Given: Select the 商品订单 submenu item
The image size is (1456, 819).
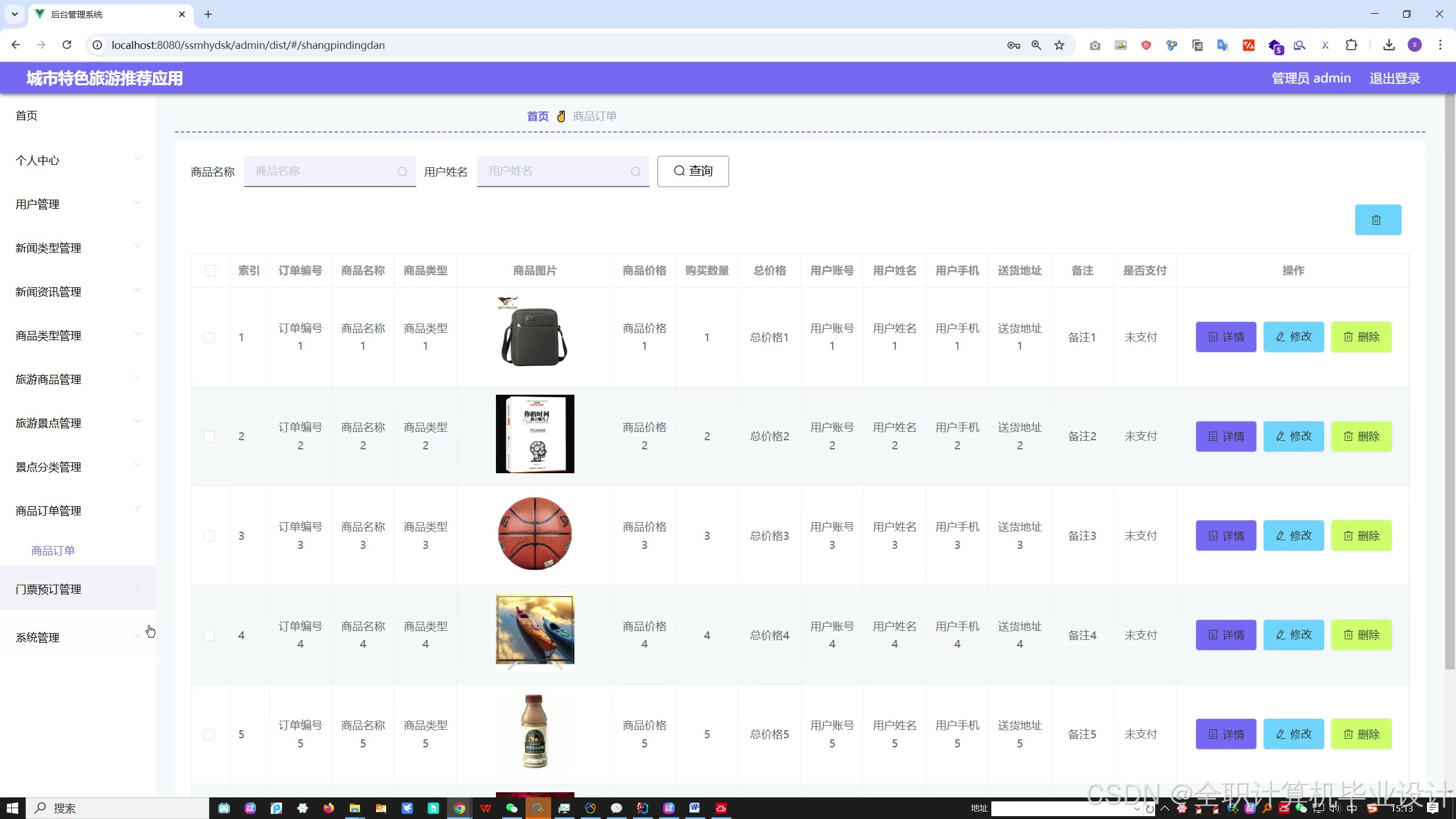Looking at the screenshot, I should (53, 551).
